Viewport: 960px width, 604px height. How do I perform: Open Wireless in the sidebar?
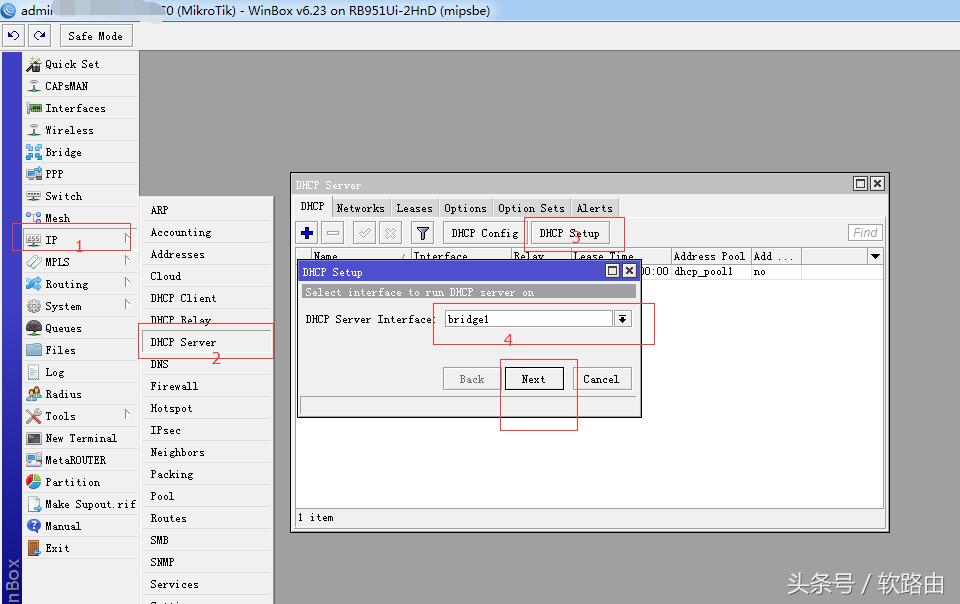[x=69, y=130]
